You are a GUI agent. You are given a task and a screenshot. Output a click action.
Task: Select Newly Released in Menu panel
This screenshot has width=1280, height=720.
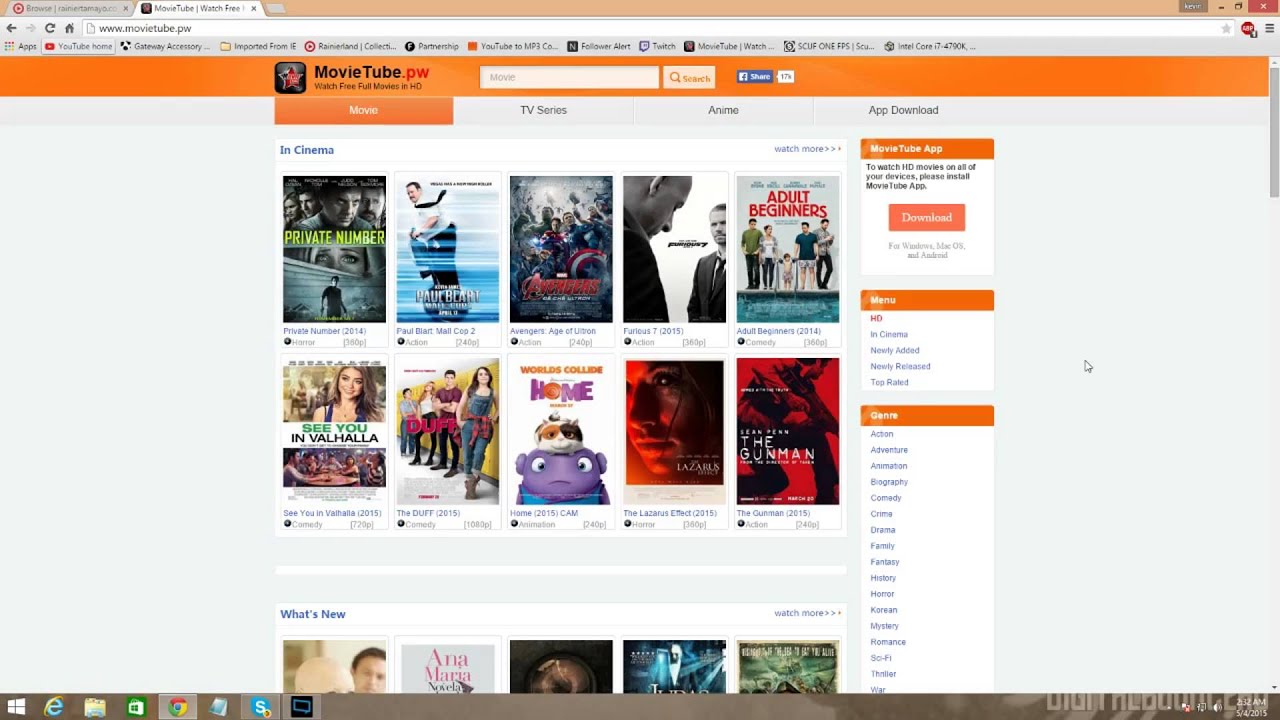point(900,366)
